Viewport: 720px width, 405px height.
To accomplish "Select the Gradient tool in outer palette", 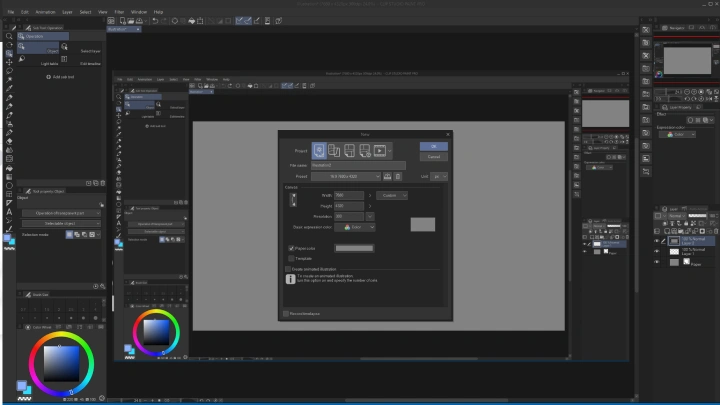I will (x=9, y=177).
